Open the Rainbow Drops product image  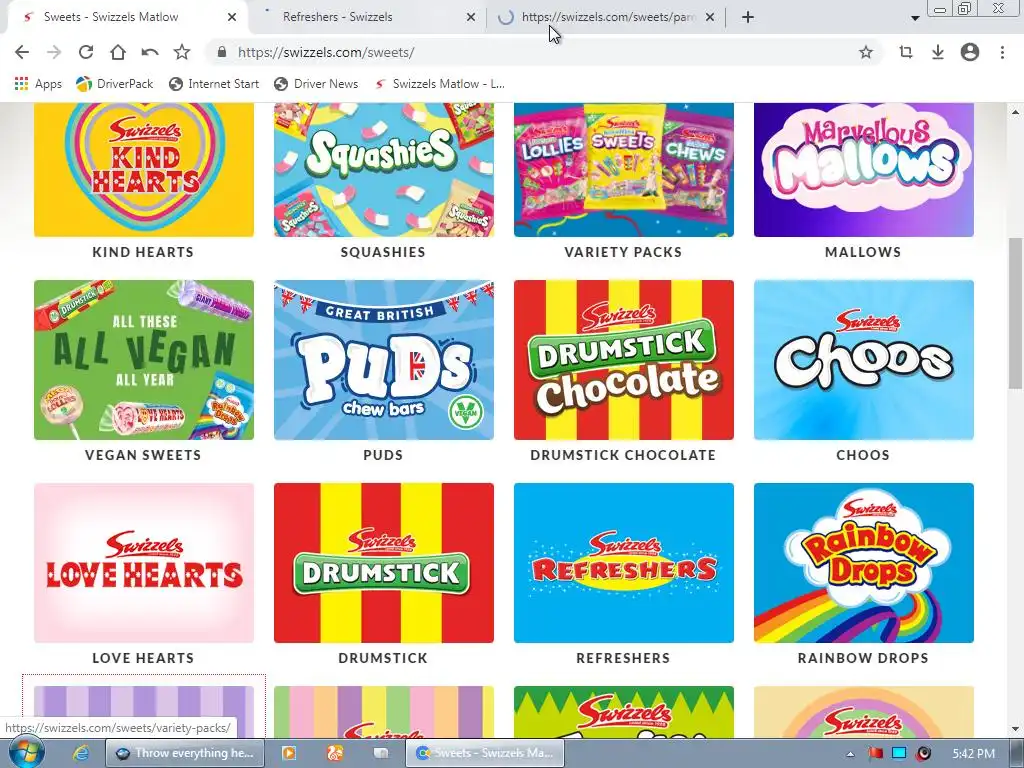863,563
